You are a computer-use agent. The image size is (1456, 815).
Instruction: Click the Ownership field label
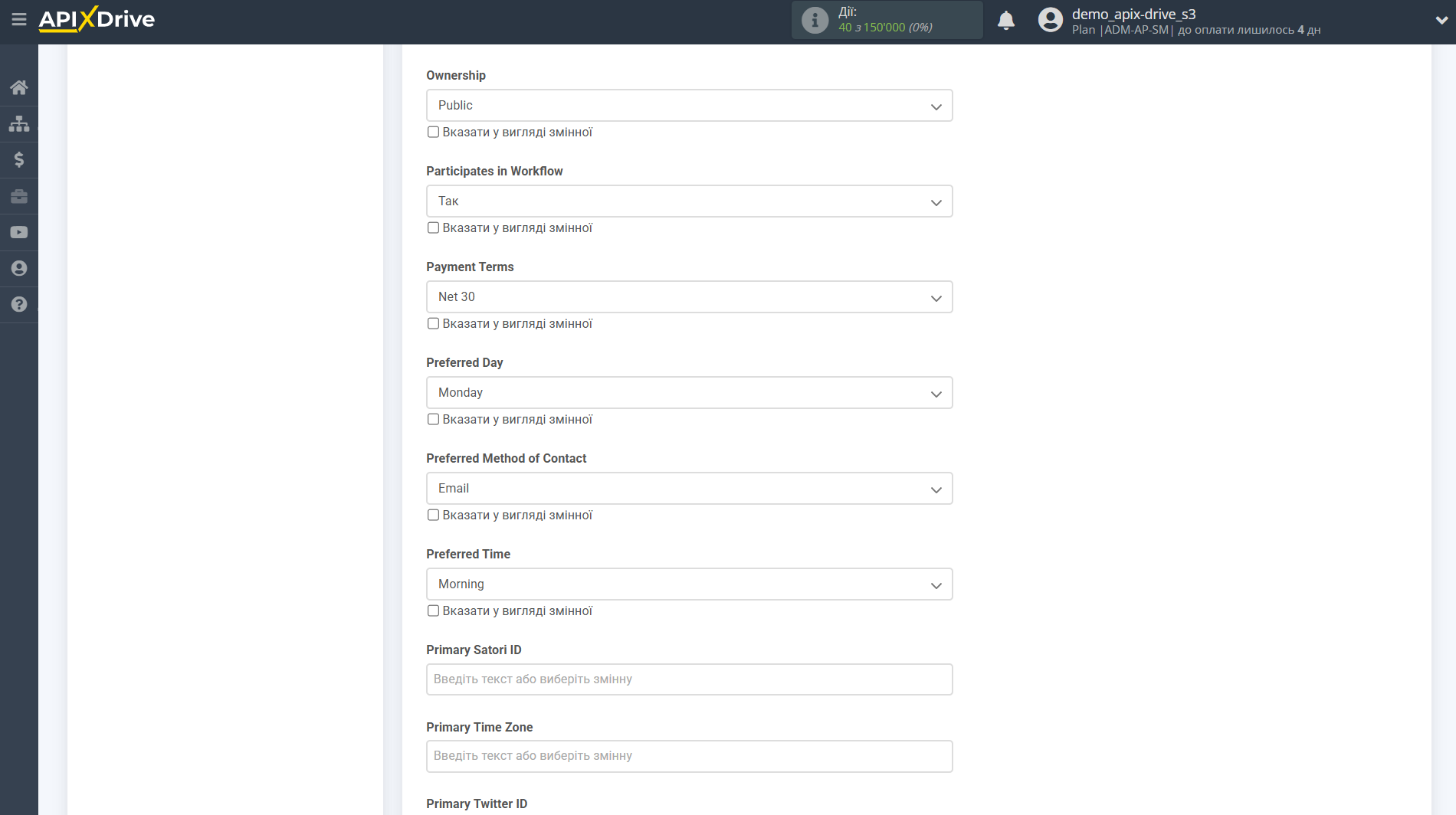coord(456,75)
